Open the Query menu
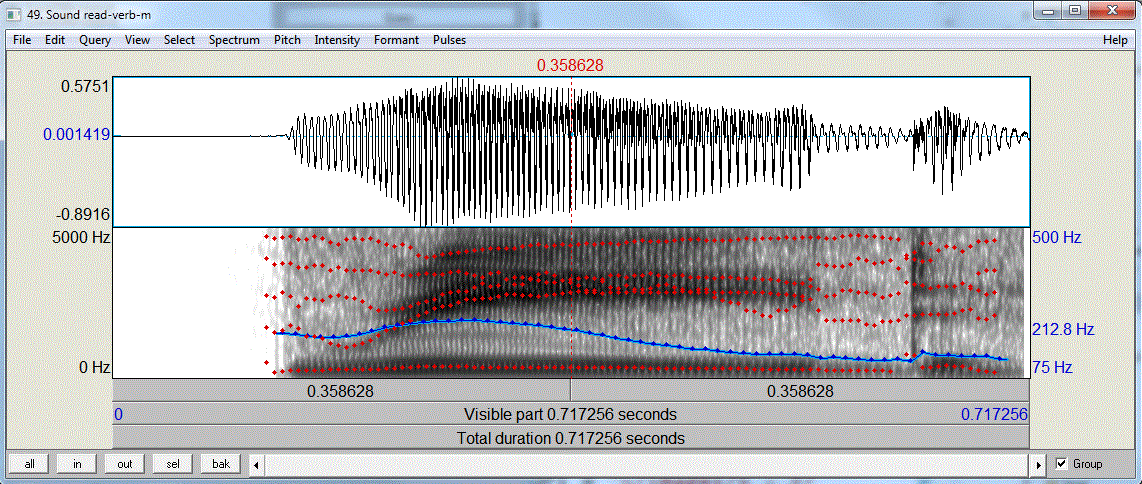 click(x=95, y=40)
